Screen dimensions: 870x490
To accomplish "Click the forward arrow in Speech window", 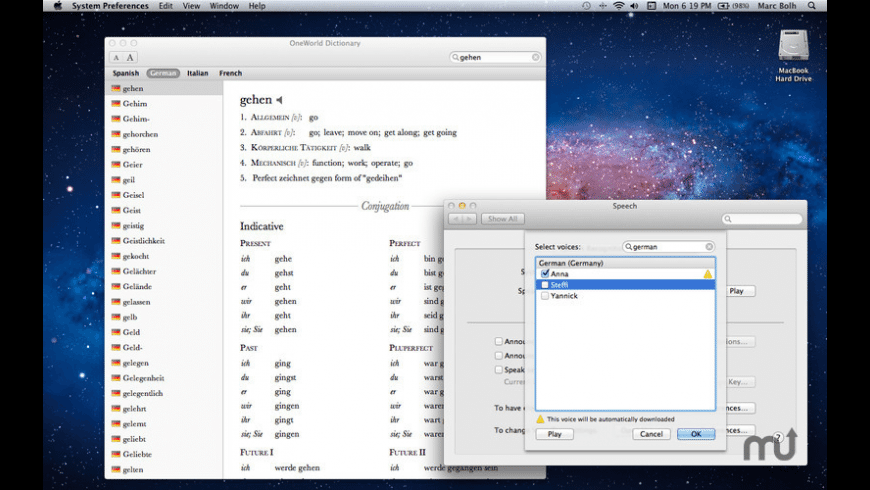I will coord(469,219).
